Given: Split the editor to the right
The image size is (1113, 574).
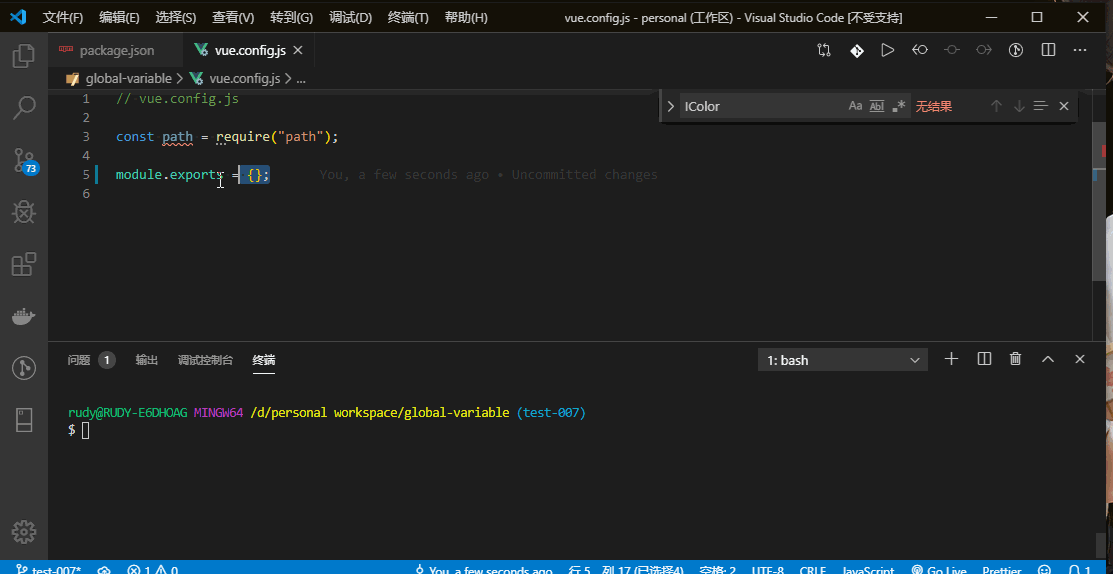Looking at the screenshot, I should point(1048,50).
